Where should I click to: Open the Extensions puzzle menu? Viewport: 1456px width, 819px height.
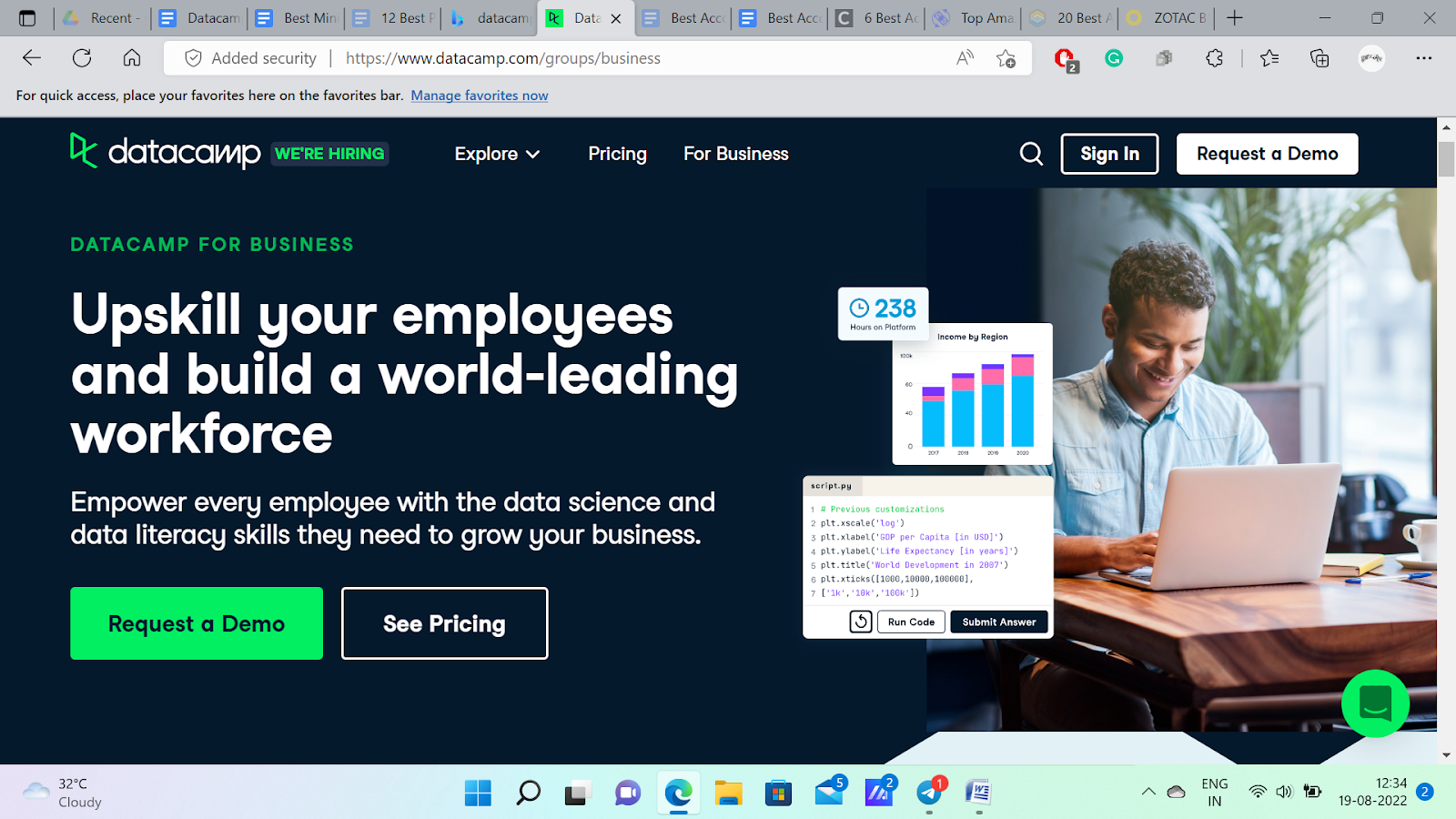tap(1214, 58)
